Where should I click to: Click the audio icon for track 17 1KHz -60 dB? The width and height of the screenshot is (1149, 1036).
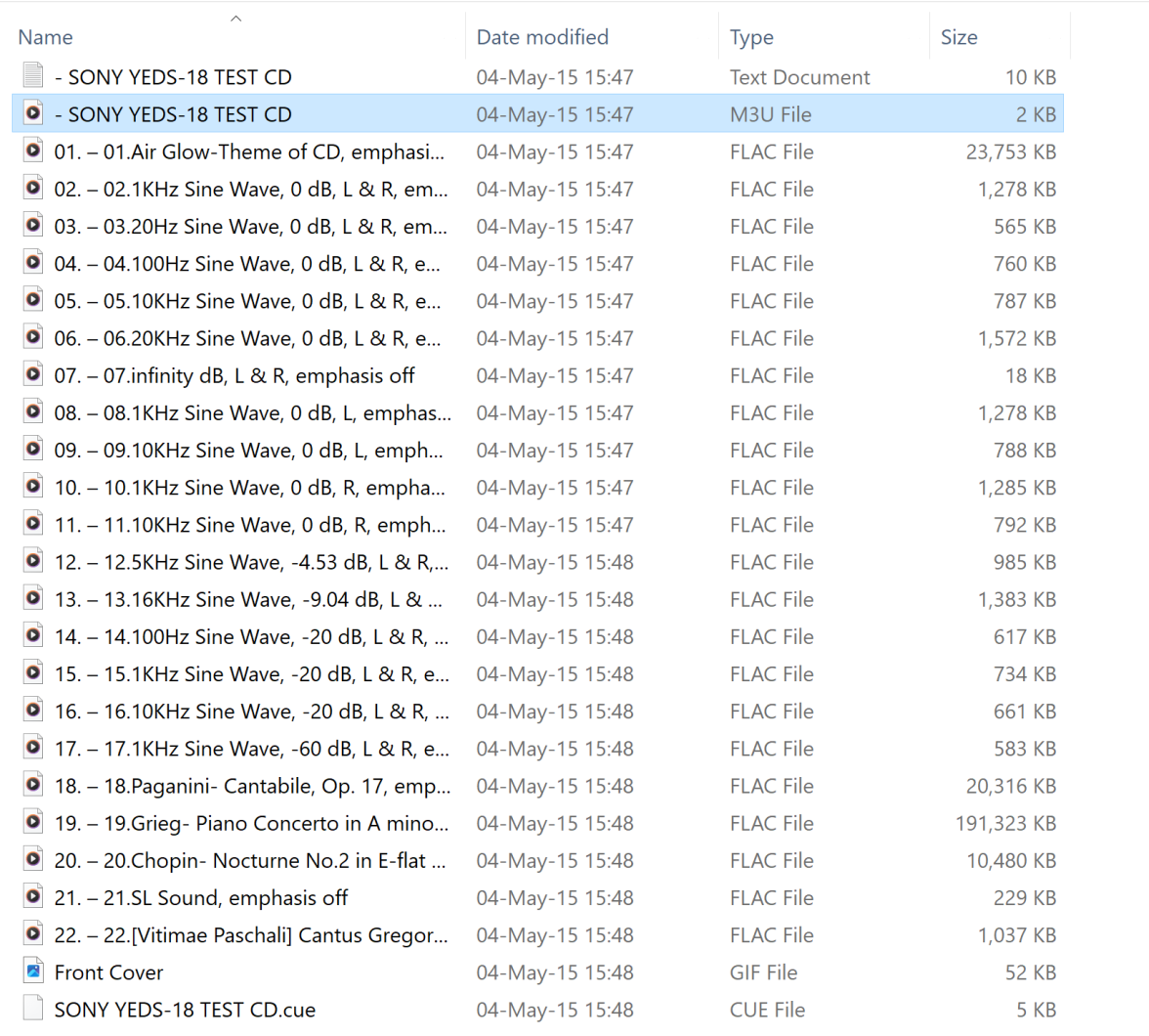click(33, 747)
